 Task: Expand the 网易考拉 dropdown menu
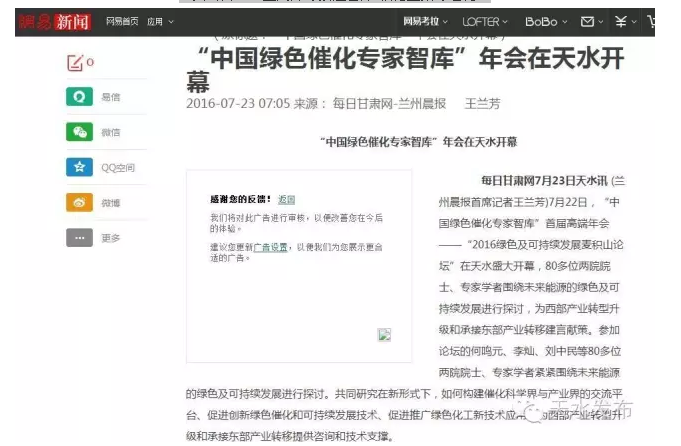tap(426, 21)
